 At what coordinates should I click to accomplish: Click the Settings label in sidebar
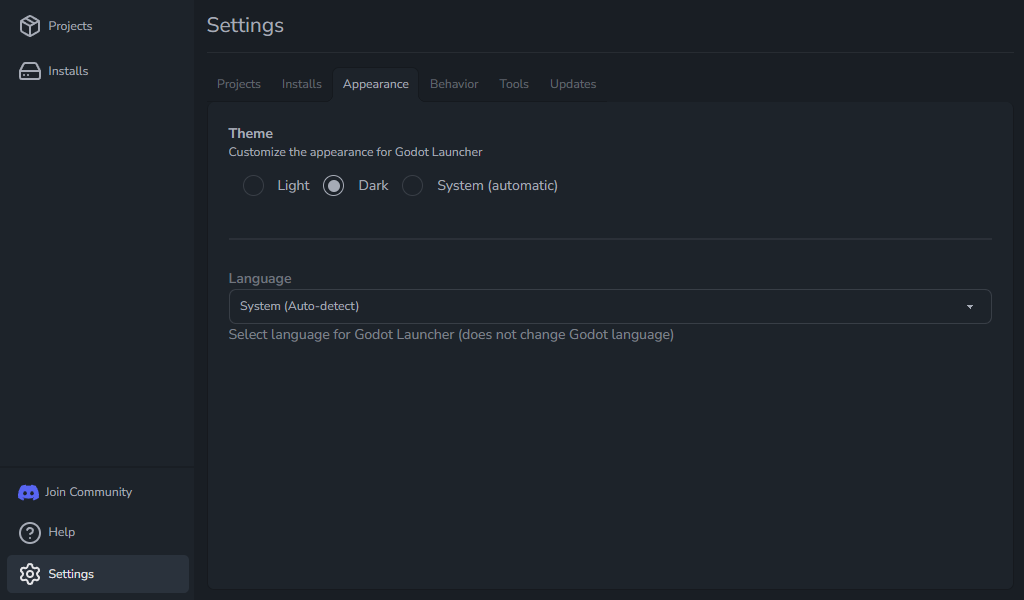point(71,574)
